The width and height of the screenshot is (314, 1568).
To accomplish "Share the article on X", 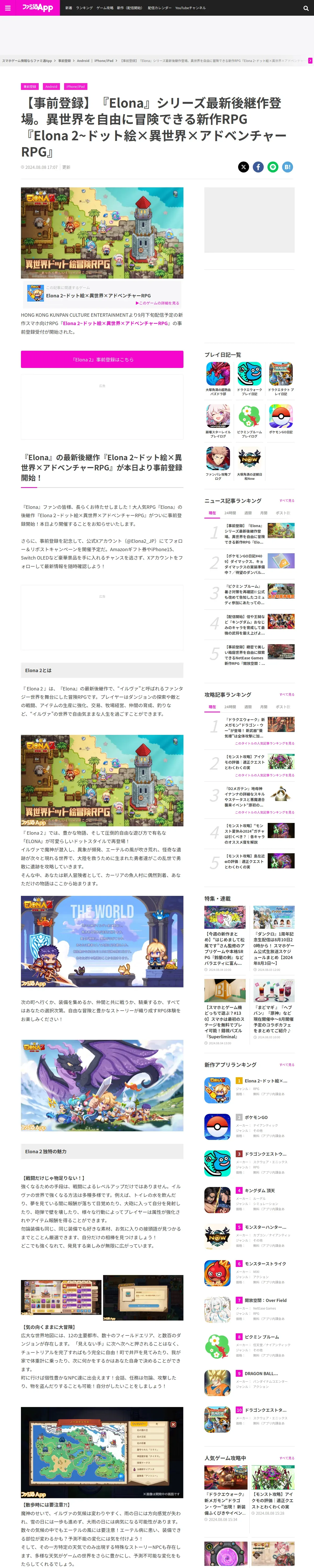I will point(243,167).
